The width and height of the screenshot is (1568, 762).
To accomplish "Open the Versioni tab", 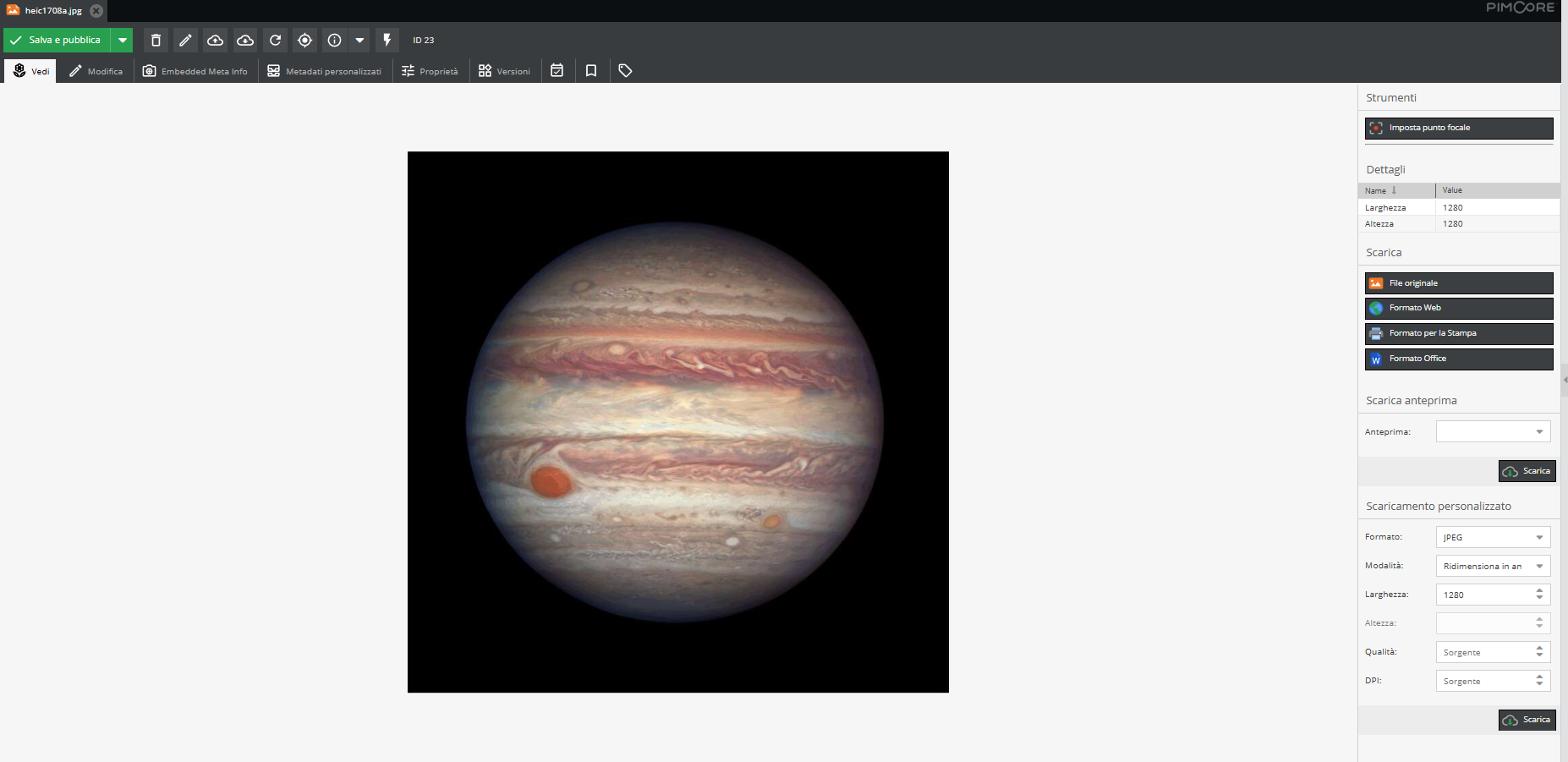I will [504, 71].
